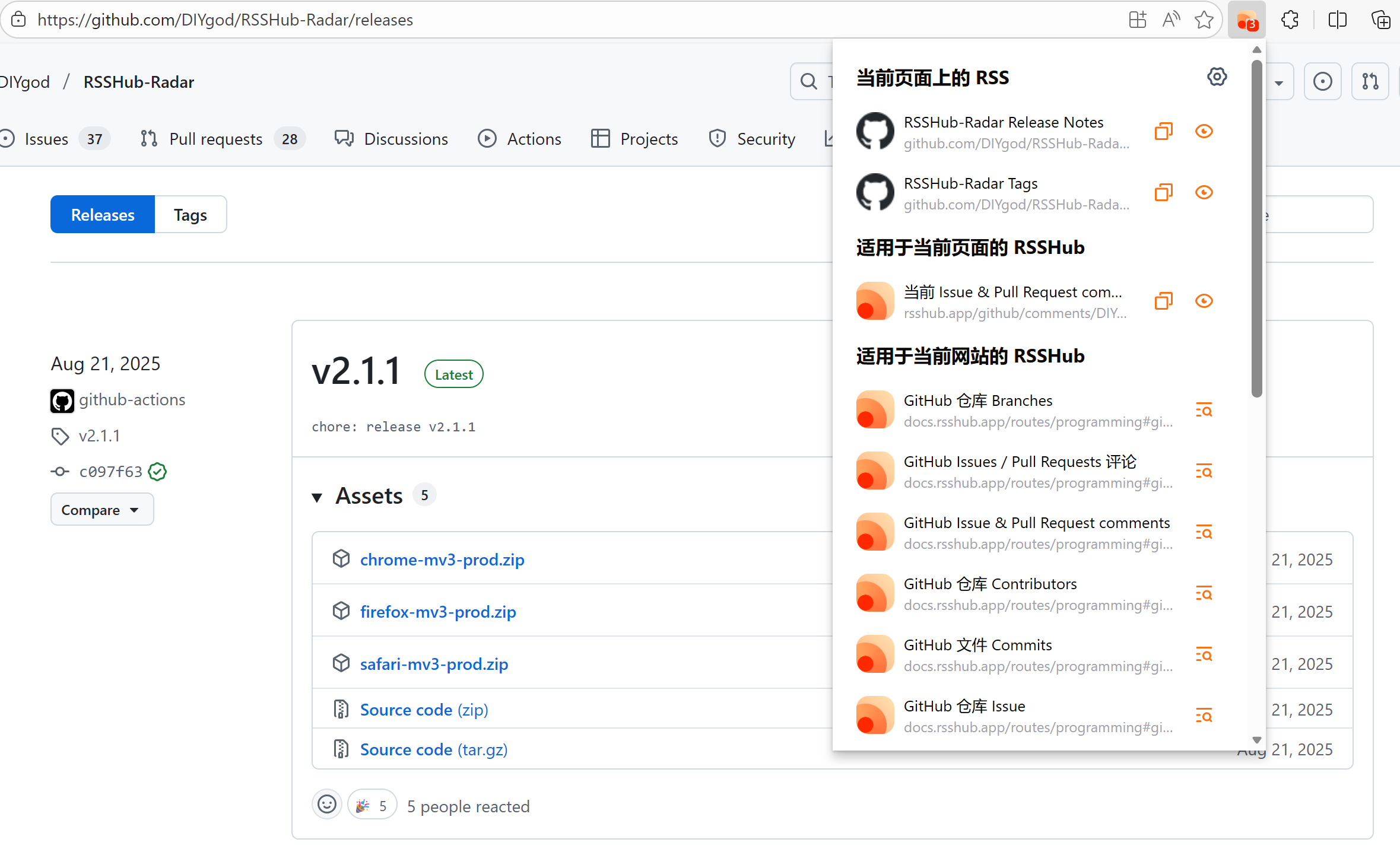The height and width of the screenshot is (855, 1400).
Task: Open docs for GitHub 文件 Commits route
Action: 1204,654
